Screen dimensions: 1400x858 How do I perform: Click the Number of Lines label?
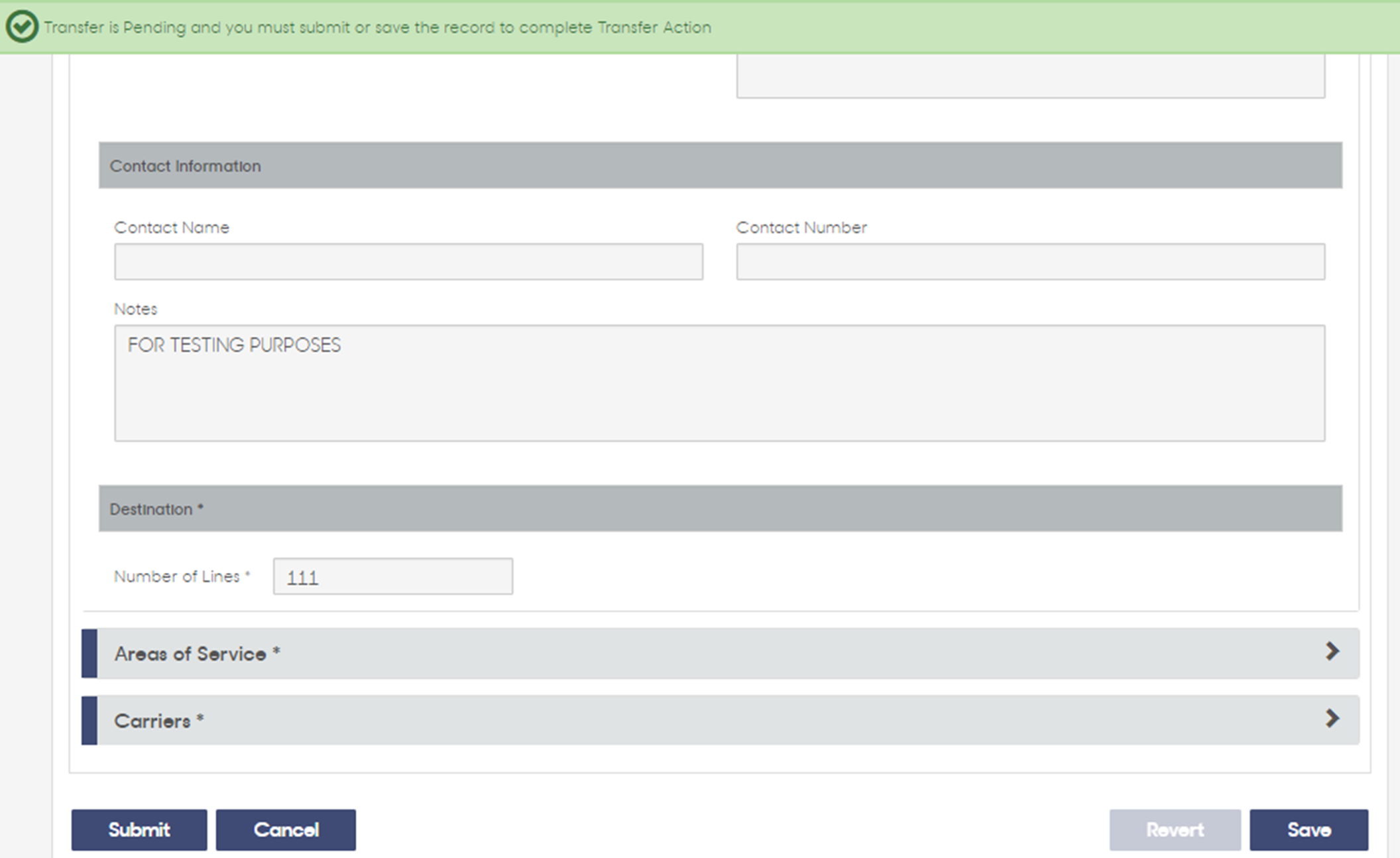[182, 576]
